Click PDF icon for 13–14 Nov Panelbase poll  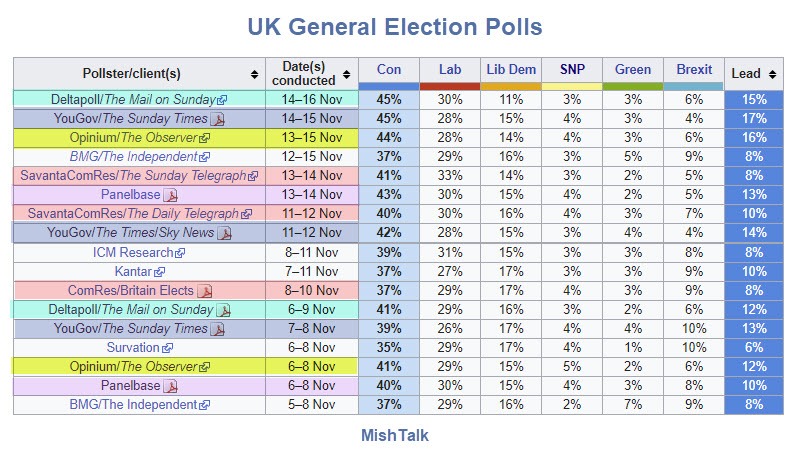[x=170, y=195]
